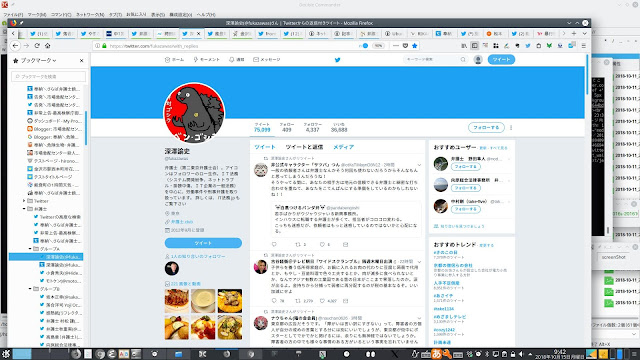Open the KDE application launcher
640x360 pixels.
[6, 354]
